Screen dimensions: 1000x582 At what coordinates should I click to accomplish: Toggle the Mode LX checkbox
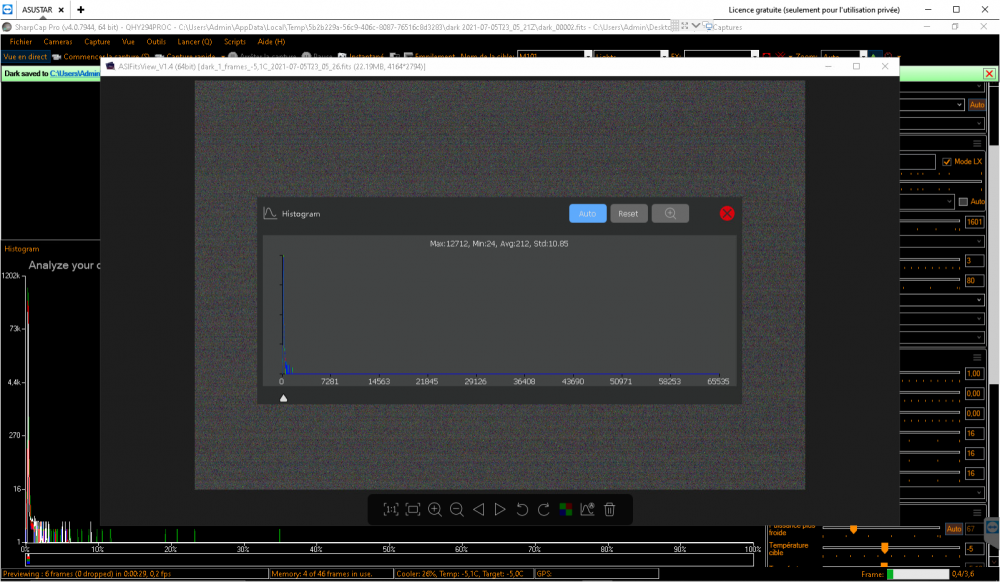946,161
